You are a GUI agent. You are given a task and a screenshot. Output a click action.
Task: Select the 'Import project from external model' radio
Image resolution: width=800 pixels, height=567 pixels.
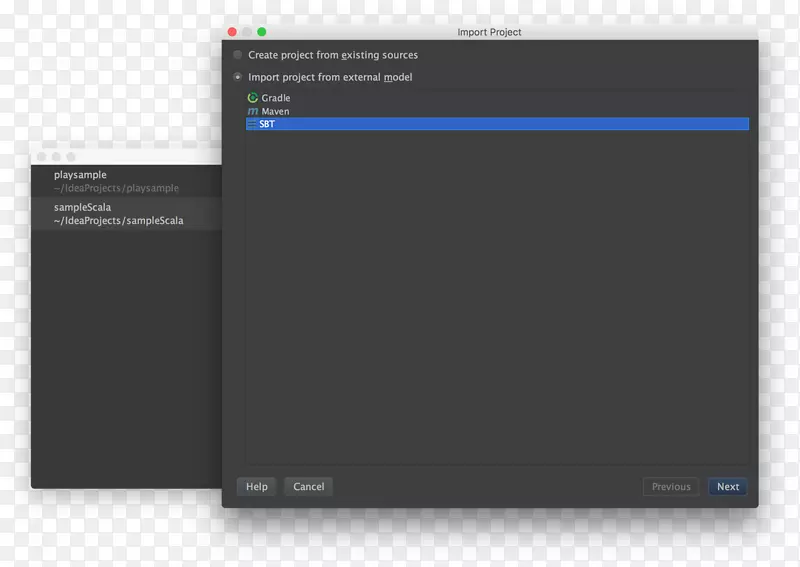click(x=238, y=77)
